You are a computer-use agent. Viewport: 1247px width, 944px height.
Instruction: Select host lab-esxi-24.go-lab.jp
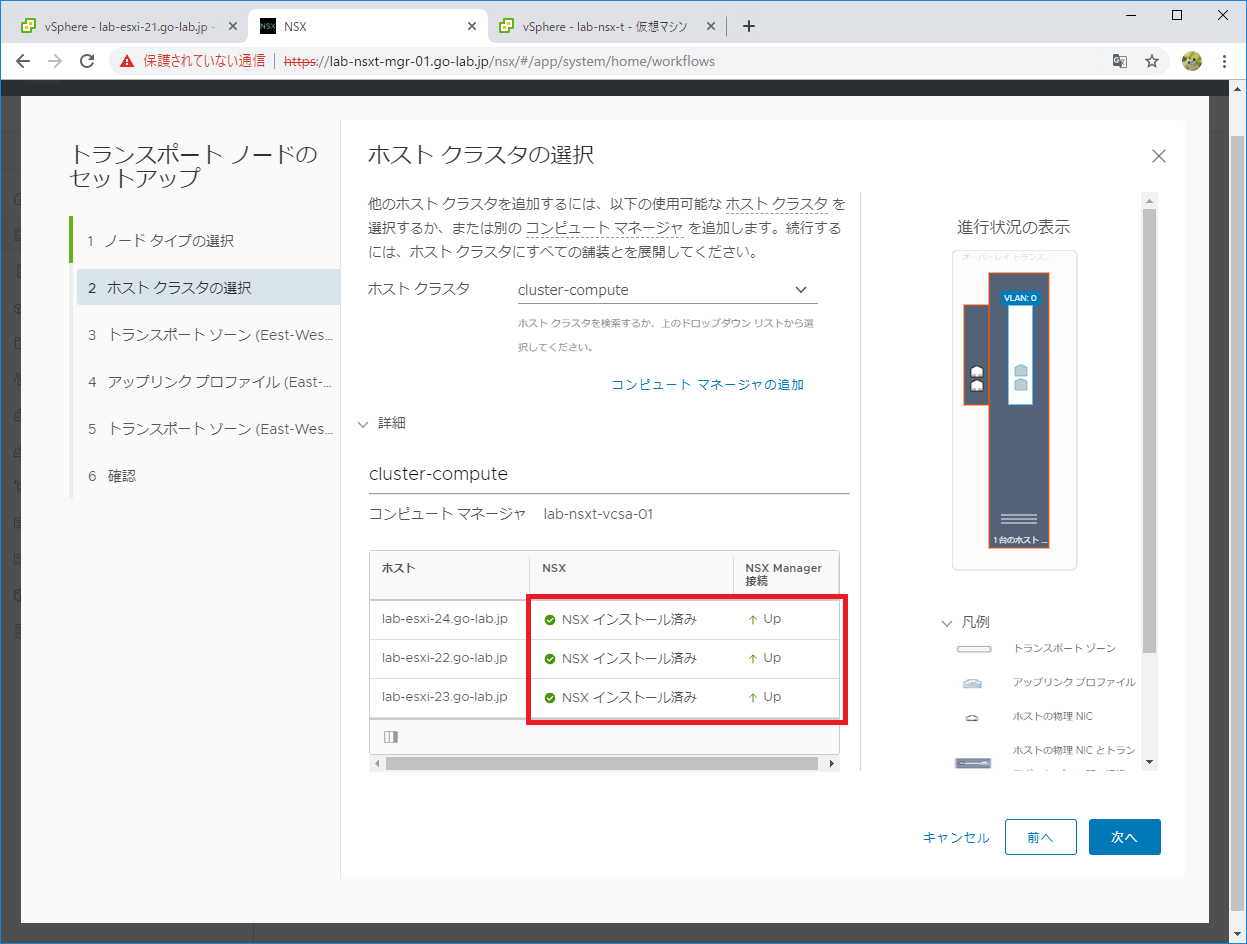pyautogui.click(x=445, y=619)
